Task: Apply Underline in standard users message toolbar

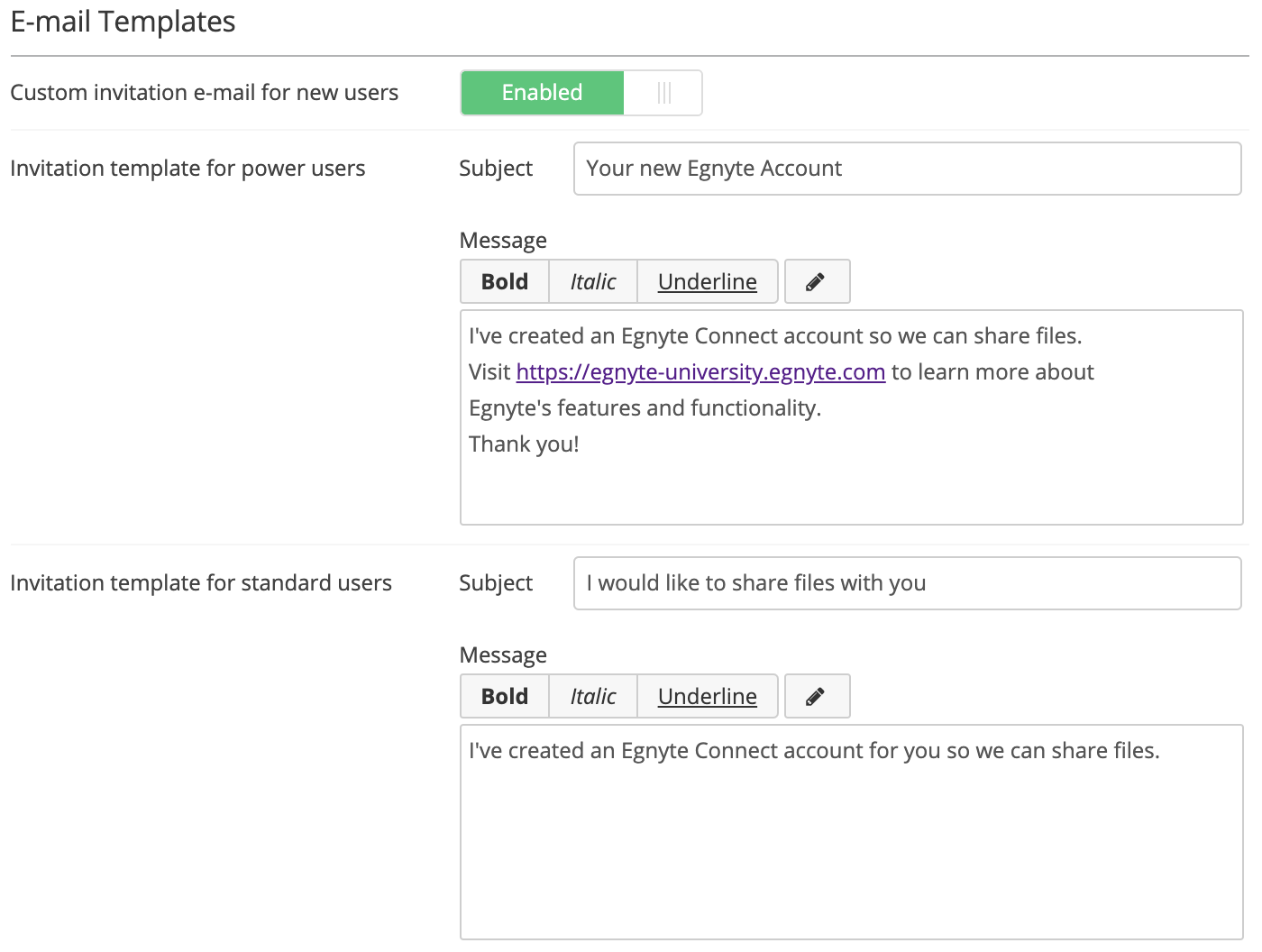Action: pyautogui.click(x=708, y=696)
